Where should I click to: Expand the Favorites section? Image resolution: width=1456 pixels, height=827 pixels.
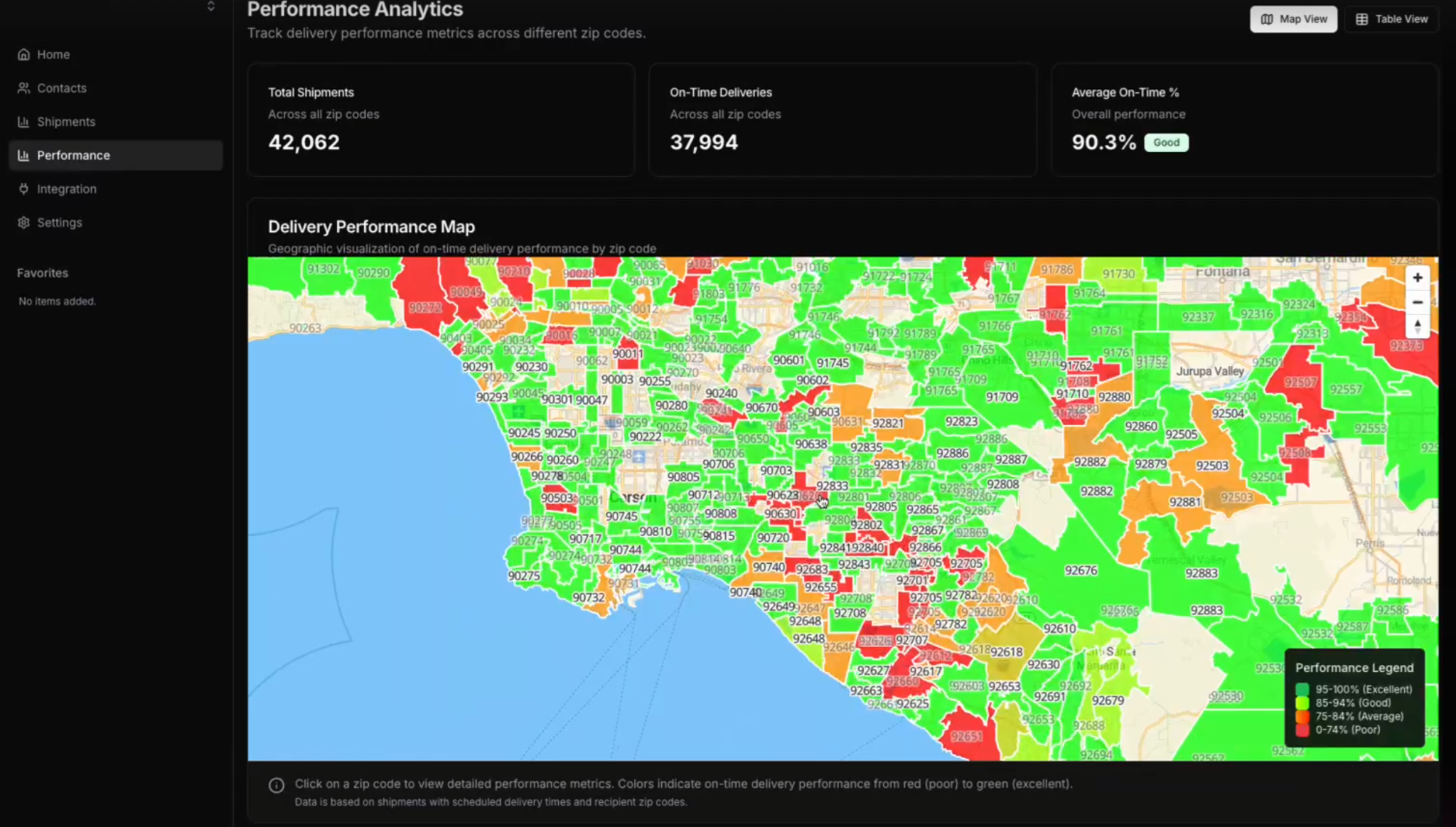click(42, 272)
